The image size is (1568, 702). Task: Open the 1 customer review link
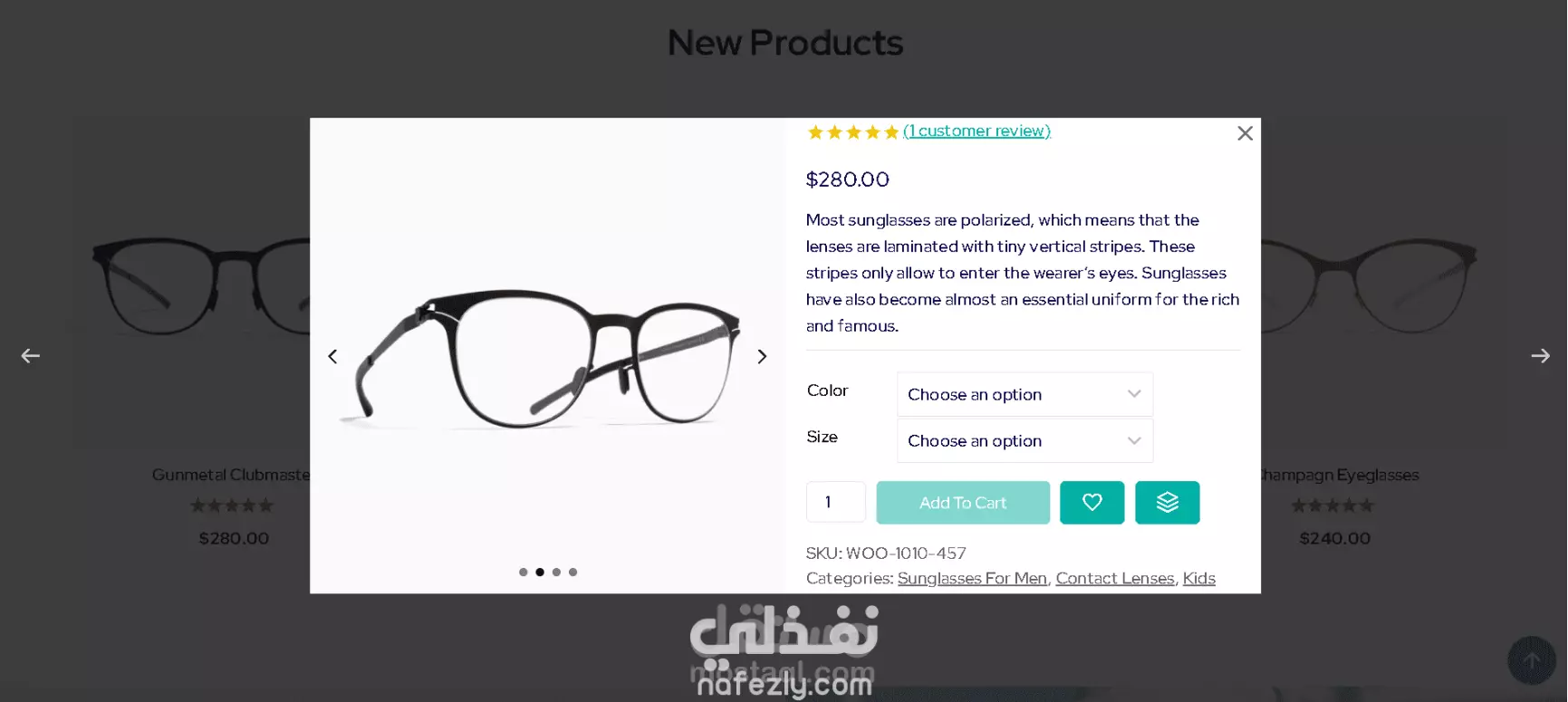tap(976, 130)
